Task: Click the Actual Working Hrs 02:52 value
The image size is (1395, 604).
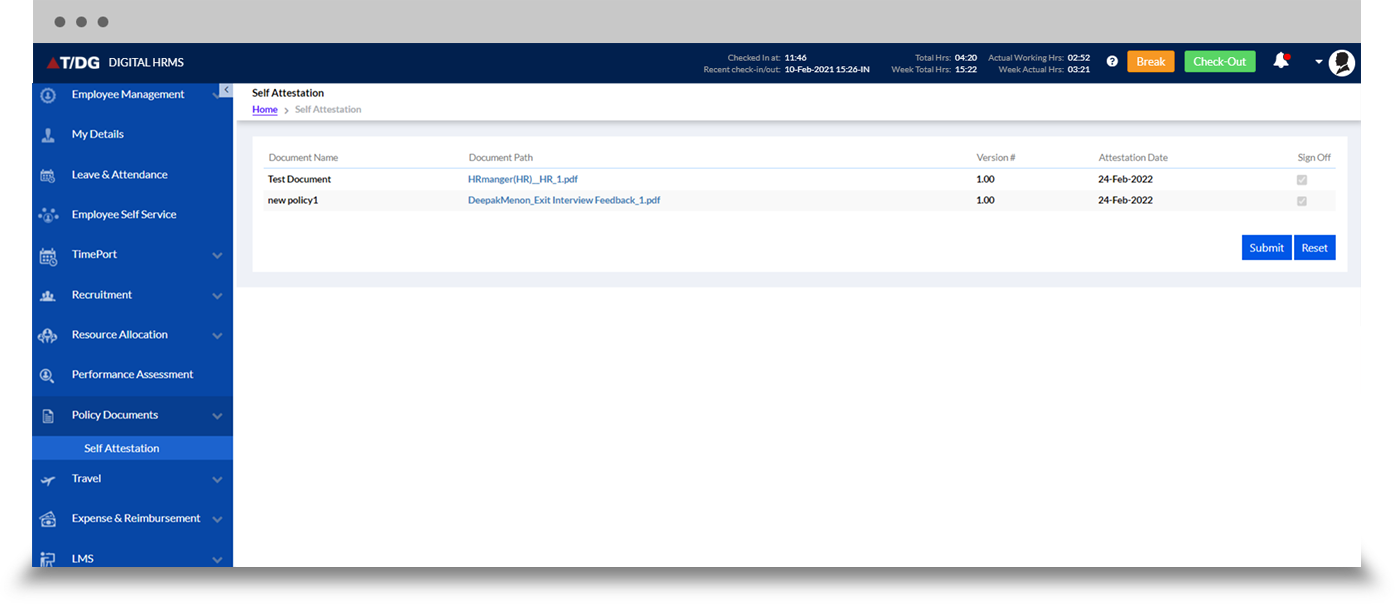Action: tap(1078, 58)
